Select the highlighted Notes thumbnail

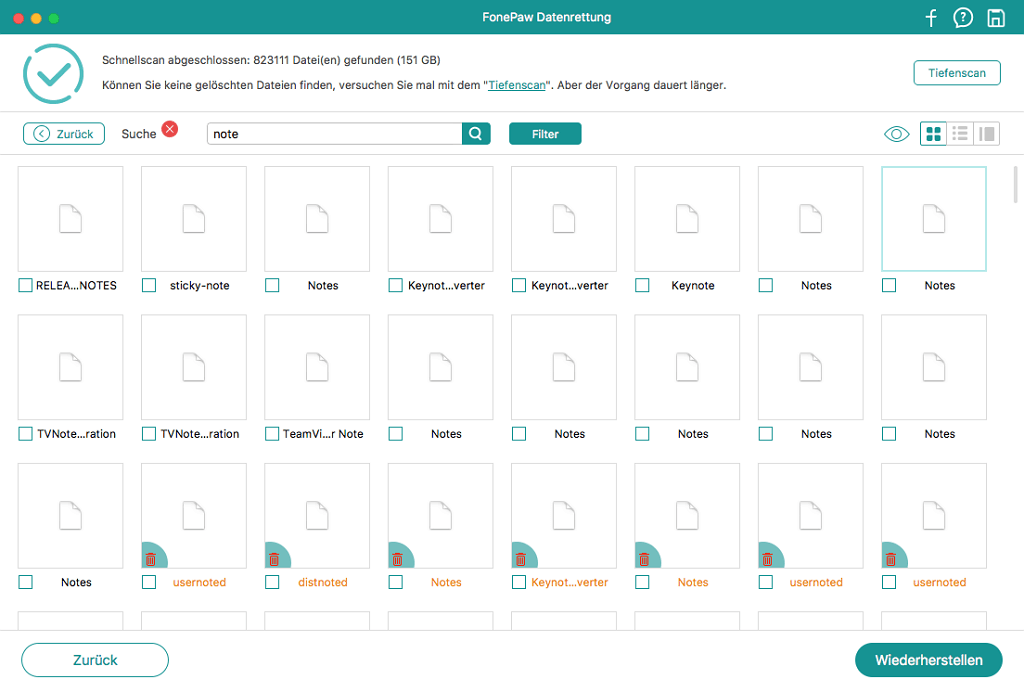934,219
